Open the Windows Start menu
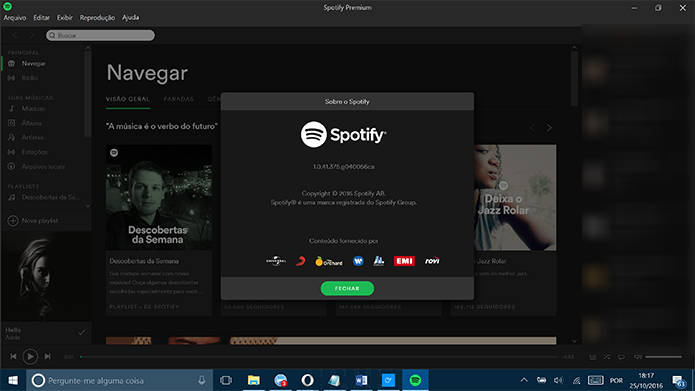695x391 pixels. click(13, 380)
